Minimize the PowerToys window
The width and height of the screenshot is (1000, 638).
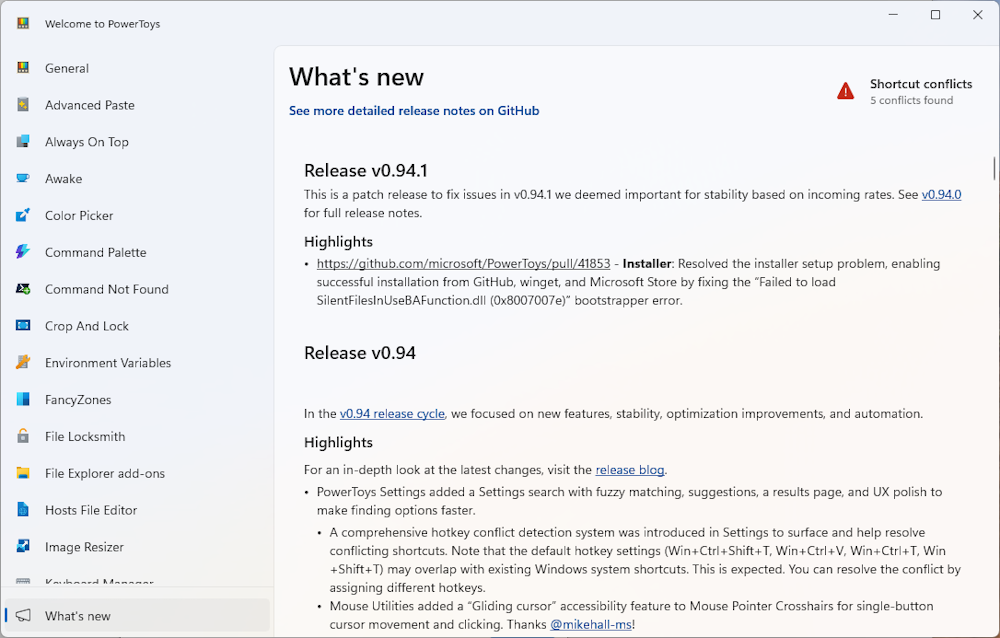click(x=893, y=15)
